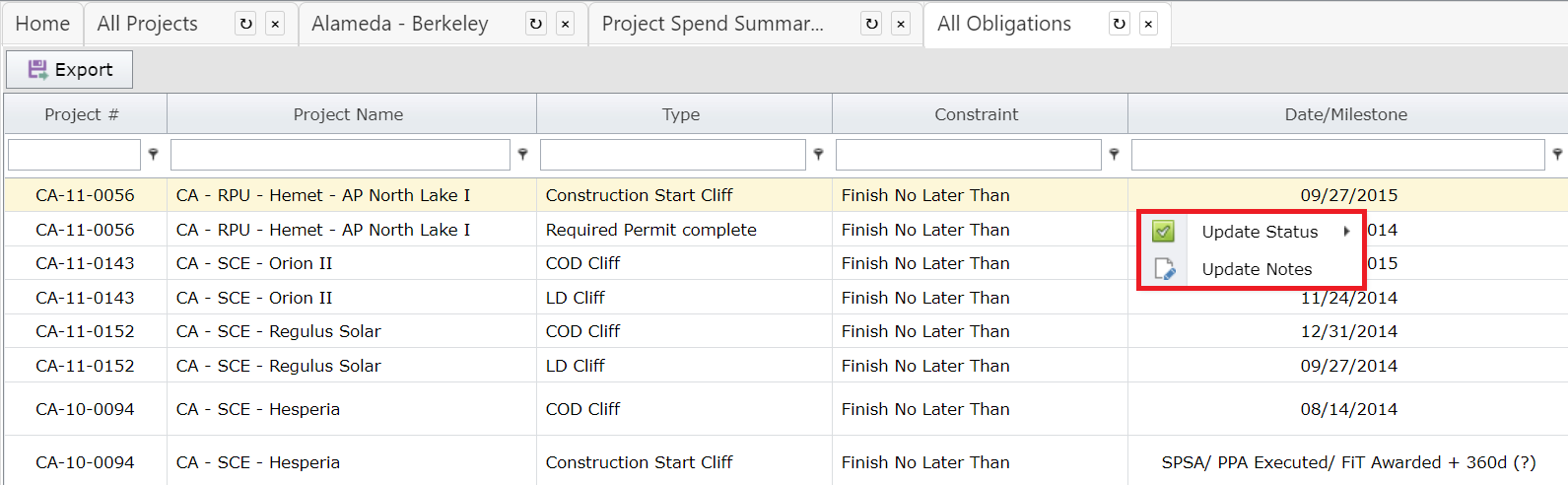Close the All Obligations tab
Screen dimensions: 1568x485
pyautogui.click(x=1148, y=24)
